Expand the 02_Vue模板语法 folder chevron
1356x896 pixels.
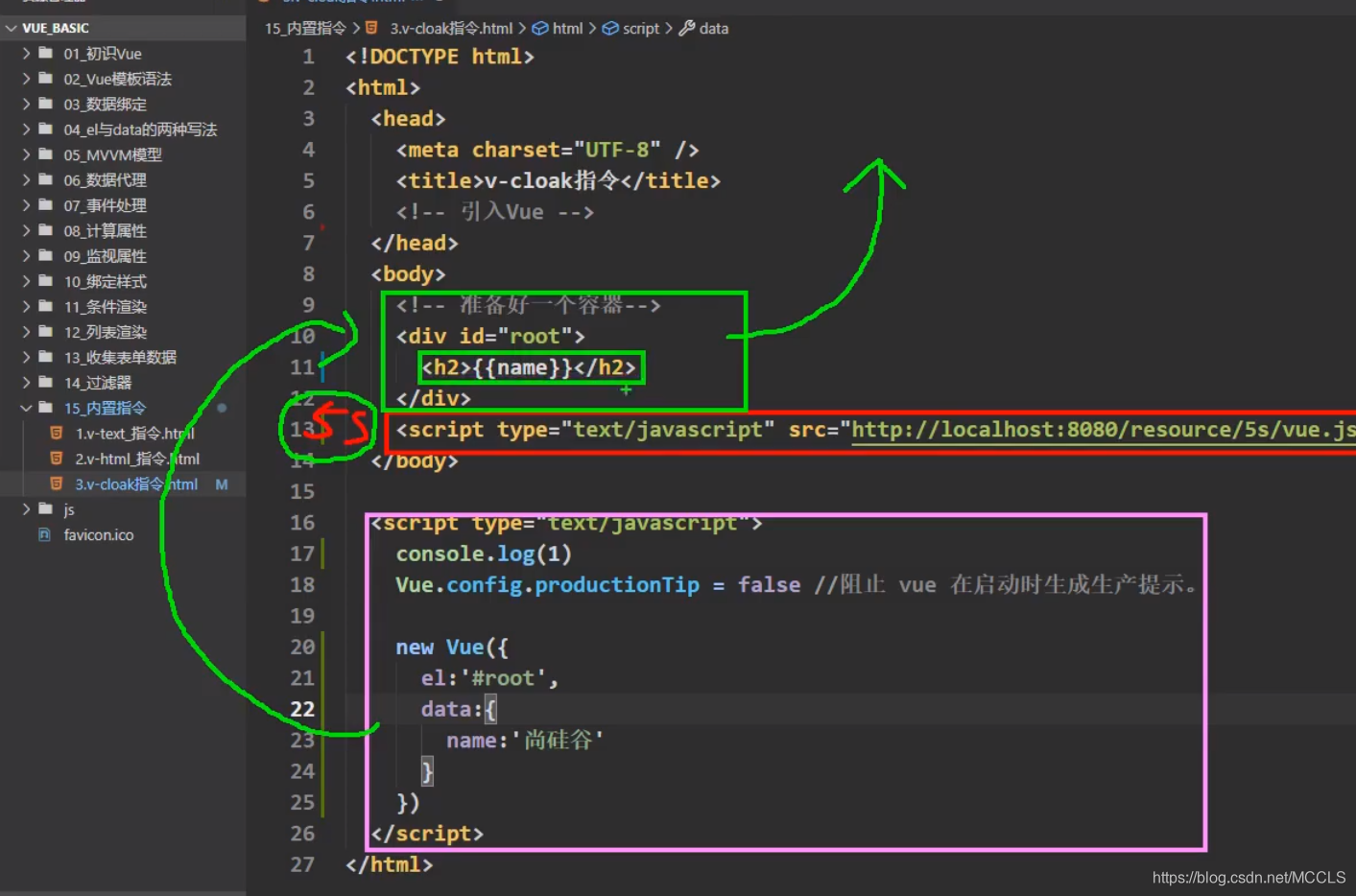[x=26, y=79]
